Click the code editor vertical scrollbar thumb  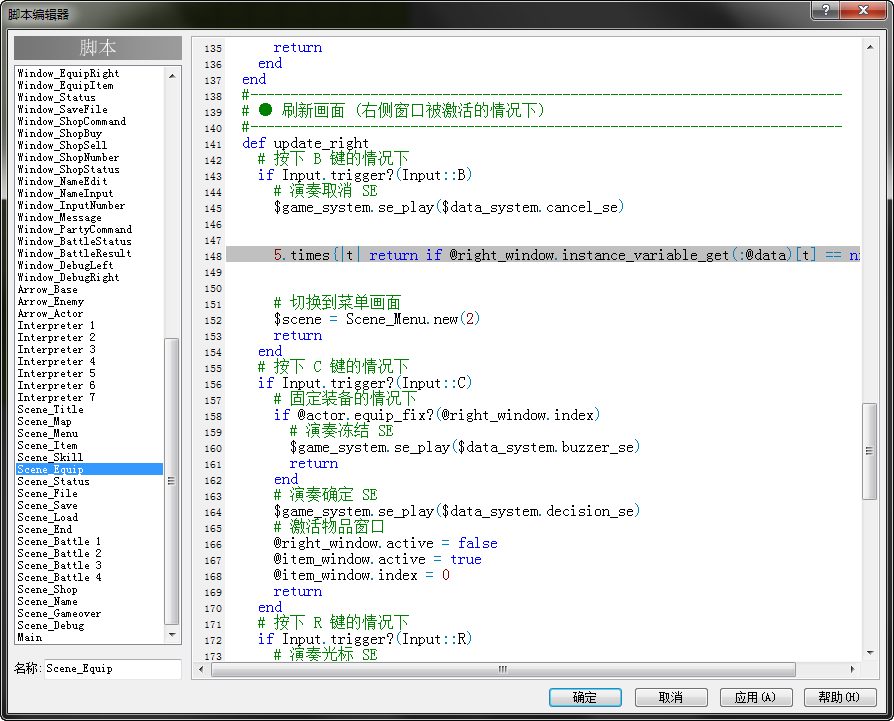pyautogui.click(x=869, y=451)
